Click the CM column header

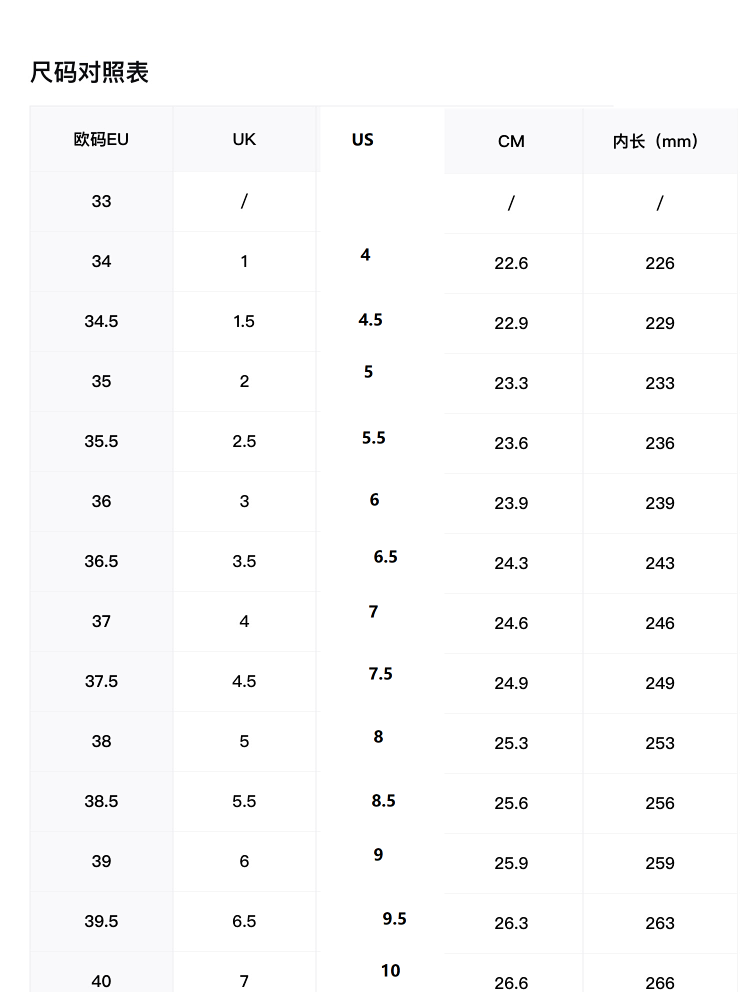[x=511, y=141]
